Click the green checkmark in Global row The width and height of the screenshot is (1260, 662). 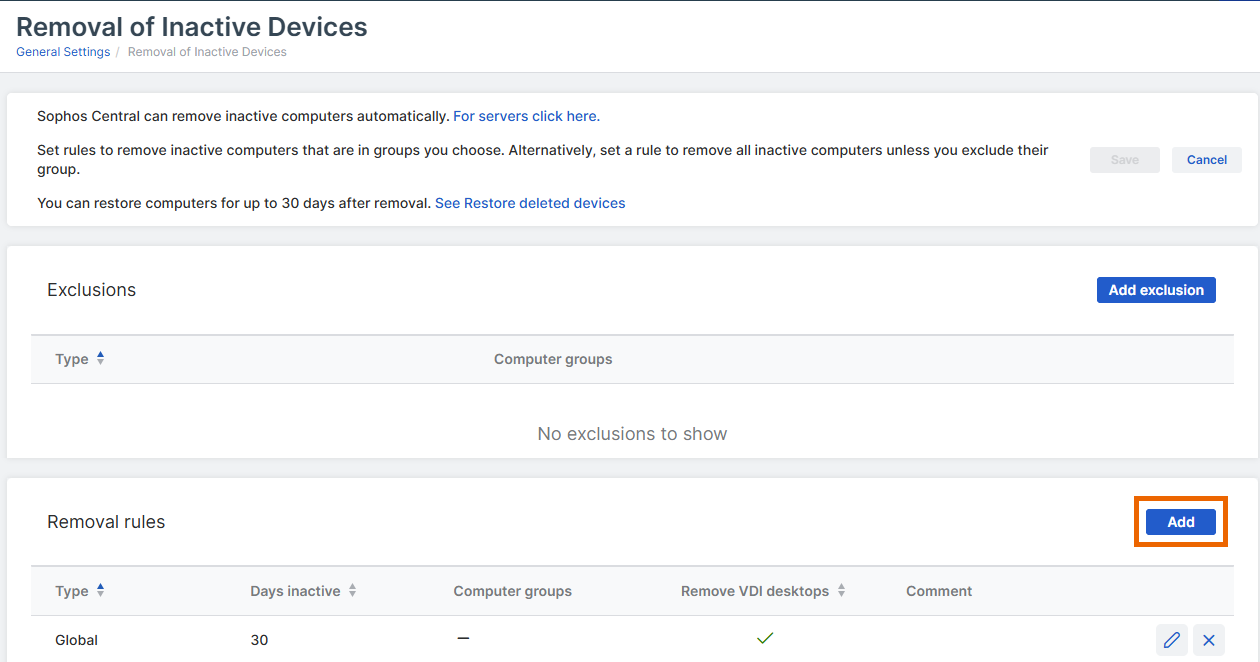(765, 638)
